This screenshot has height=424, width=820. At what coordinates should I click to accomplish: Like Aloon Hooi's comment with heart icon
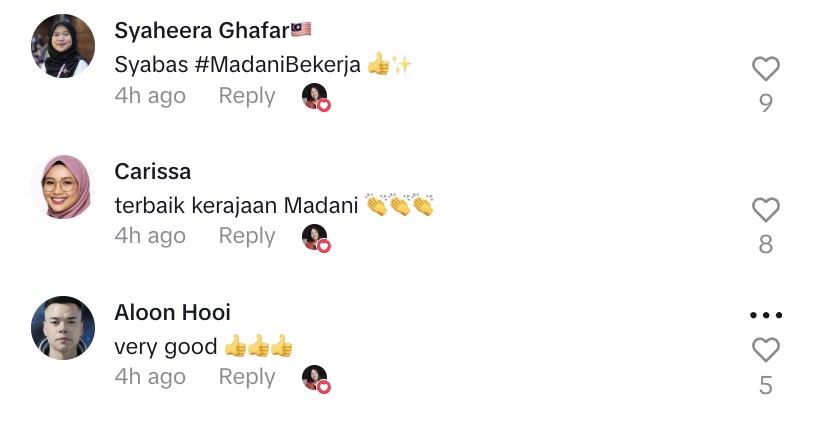click(x=766, y=350)
